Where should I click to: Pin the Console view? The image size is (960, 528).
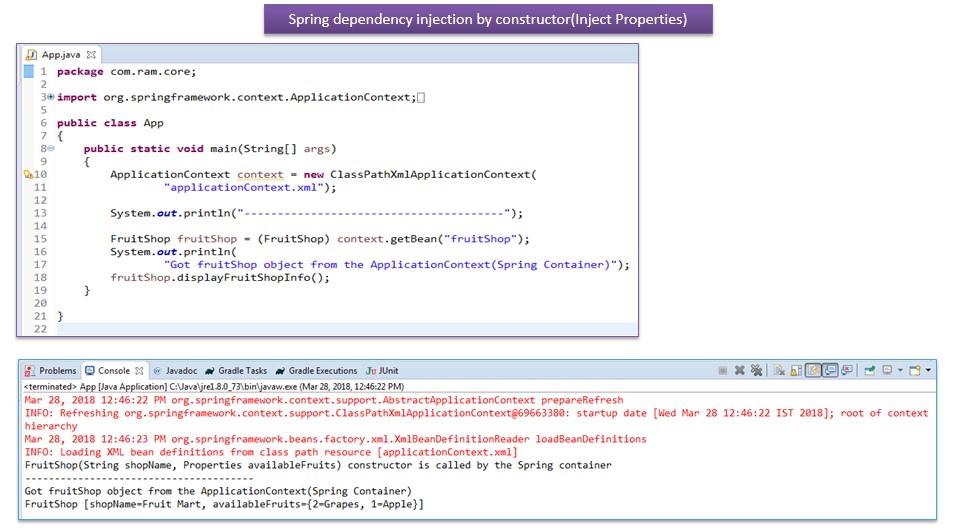pyautogui.click(x=869, y=371)
